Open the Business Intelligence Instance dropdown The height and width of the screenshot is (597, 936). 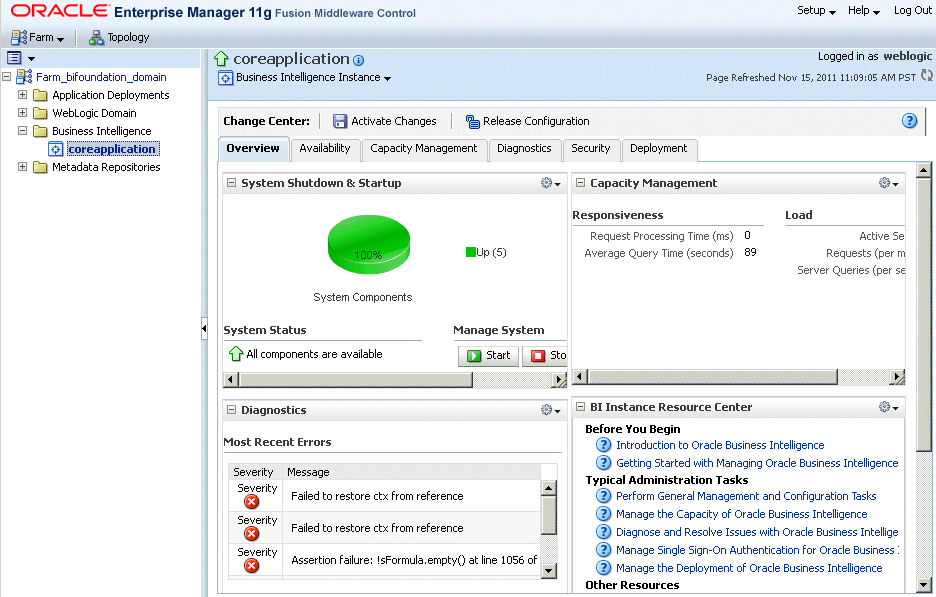tap(313, 78)
